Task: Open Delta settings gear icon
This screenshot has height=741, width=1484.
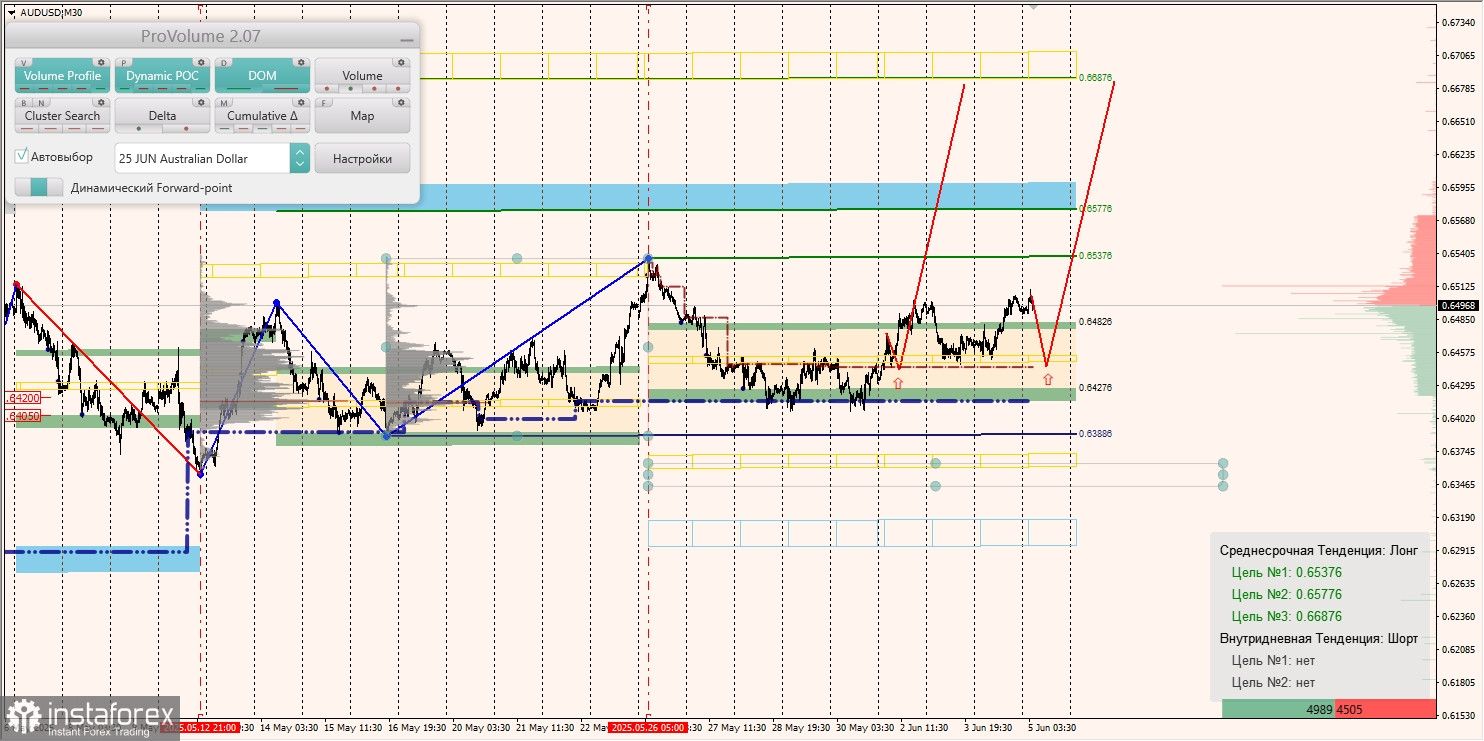Action: point(201,102)
